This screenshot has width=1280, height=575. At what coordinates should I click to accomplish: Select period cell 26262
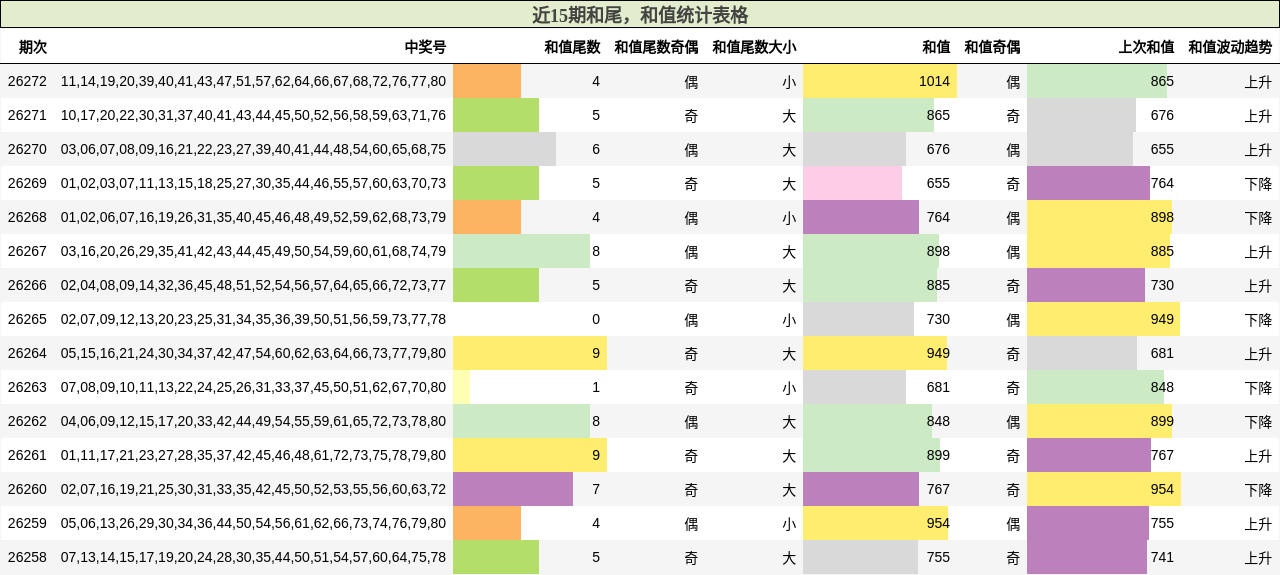(x=27, y=421)
